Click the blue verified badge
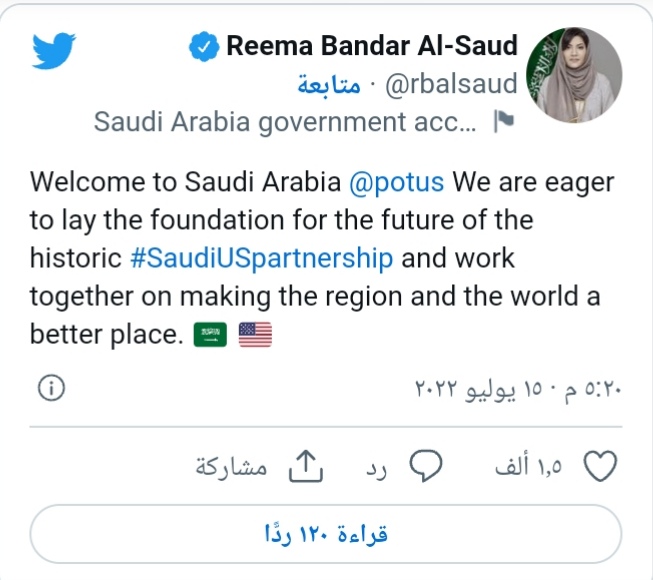Image resolution: width=653 pixels, height=580 pixels. point(203,45)
